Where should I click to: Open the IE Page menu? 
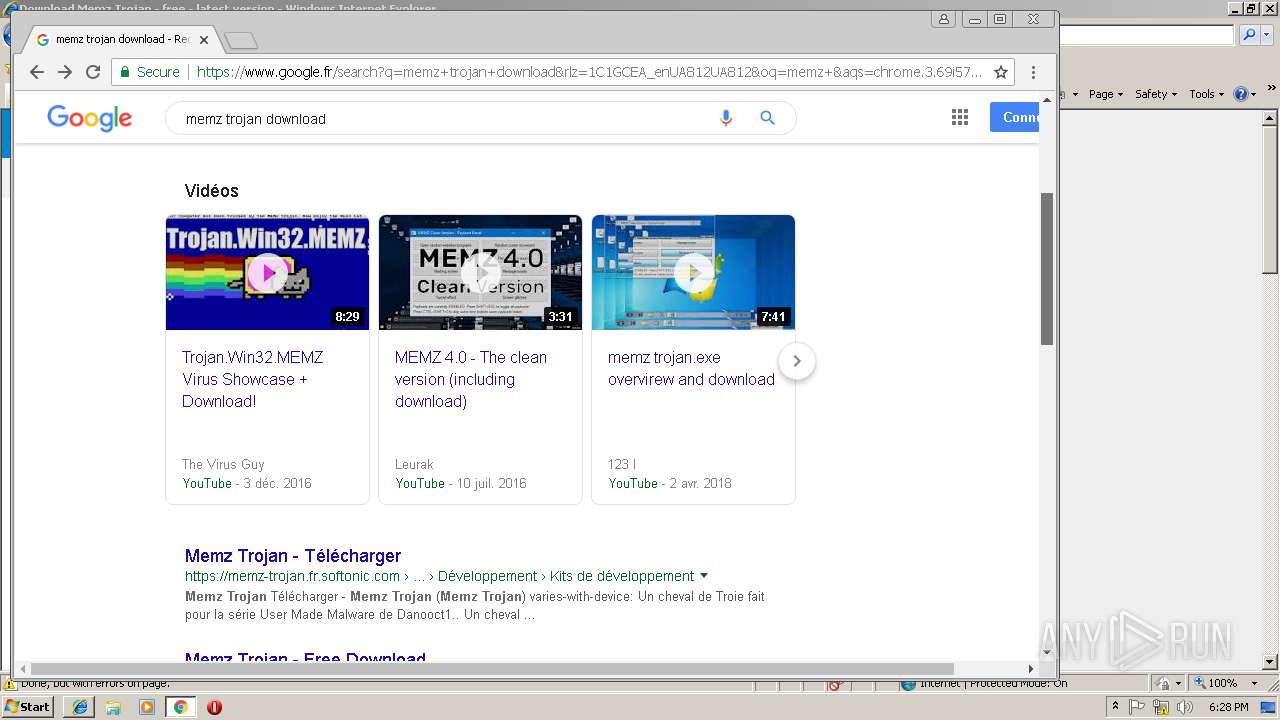pos(1105,94)
